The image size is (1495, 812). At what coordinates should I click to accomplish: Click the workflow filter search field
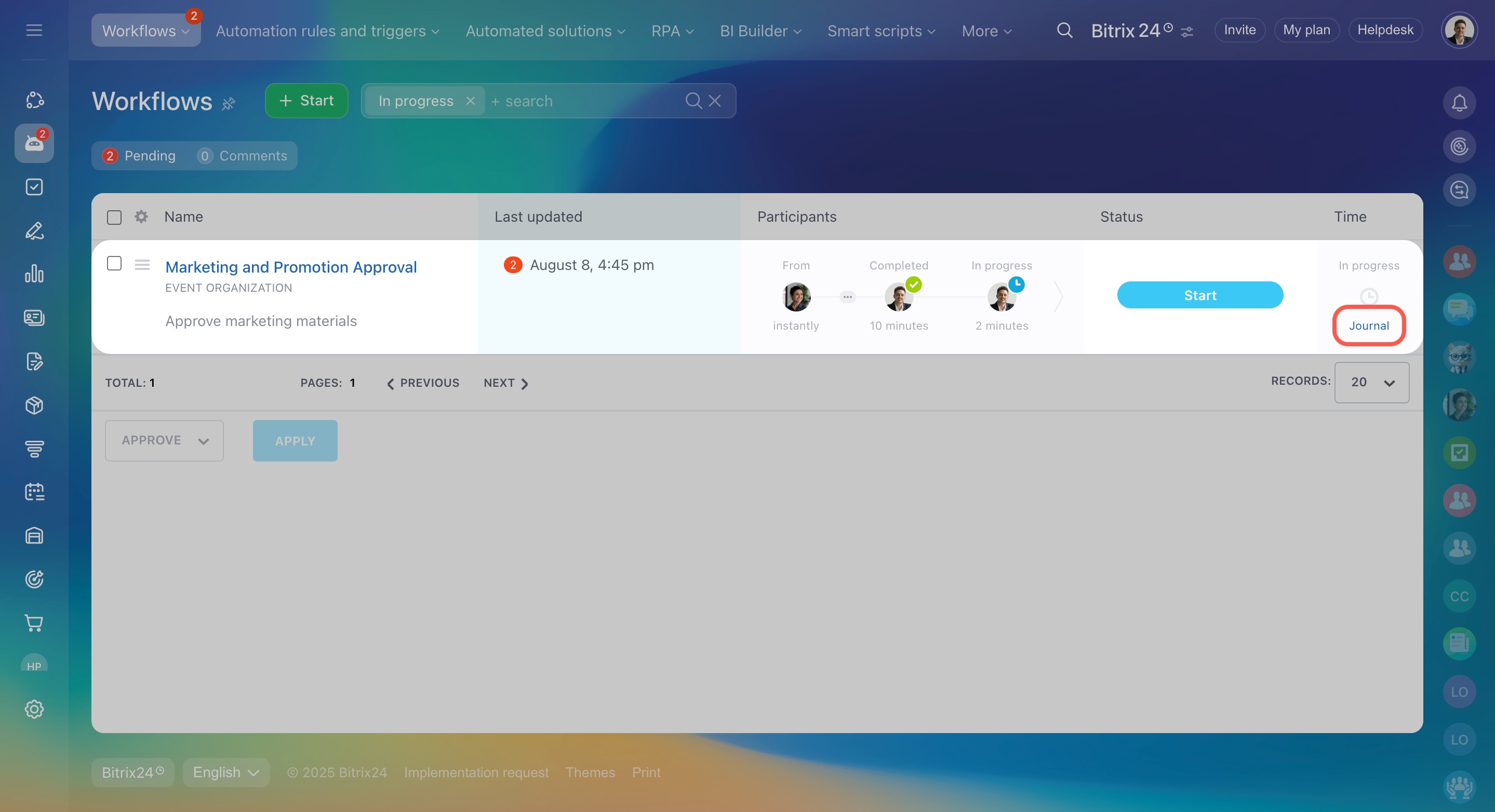580,101
